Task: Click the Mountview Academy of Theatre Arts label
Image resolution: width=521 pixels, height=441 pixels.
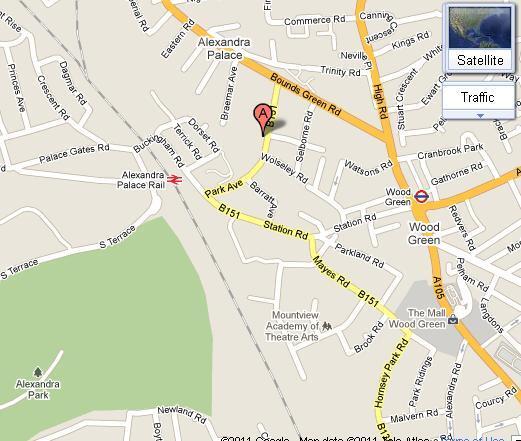Action: [292, 326]
